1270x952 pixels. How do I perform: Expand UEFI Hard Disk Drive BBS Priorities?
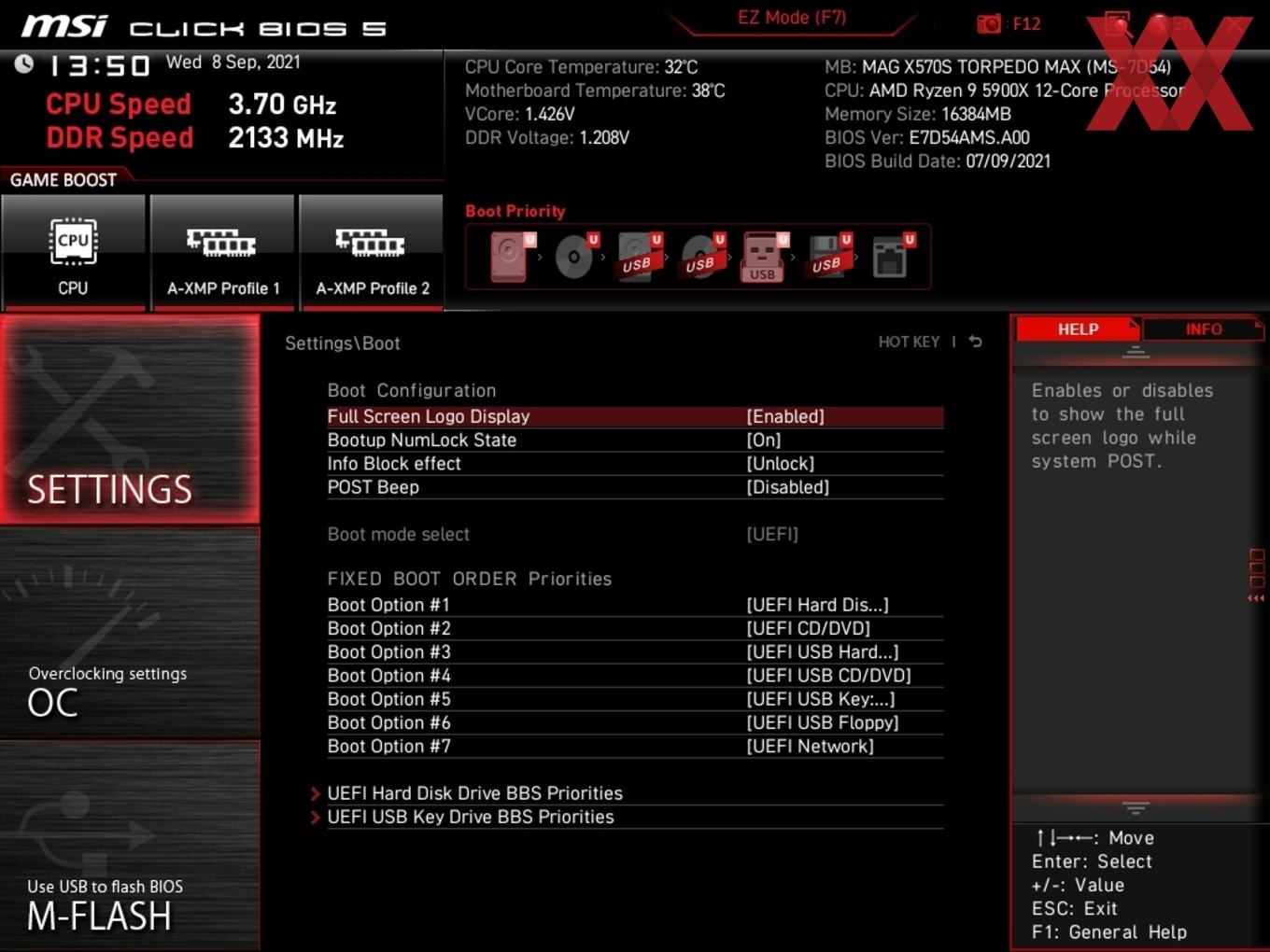474,793
